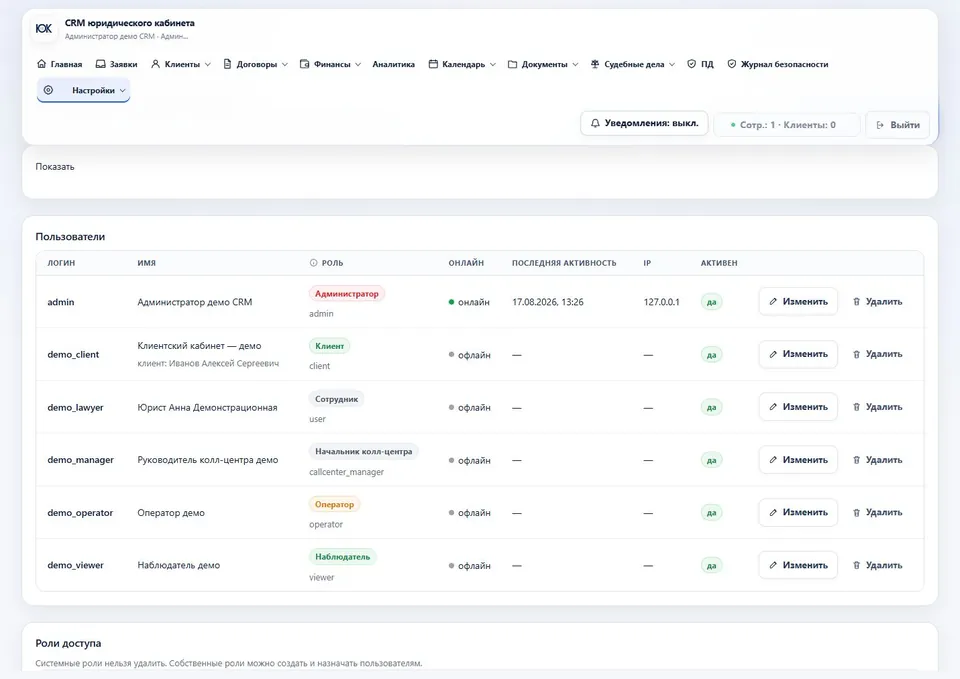Click the pencil icon in demo_client row

(773, 354)
